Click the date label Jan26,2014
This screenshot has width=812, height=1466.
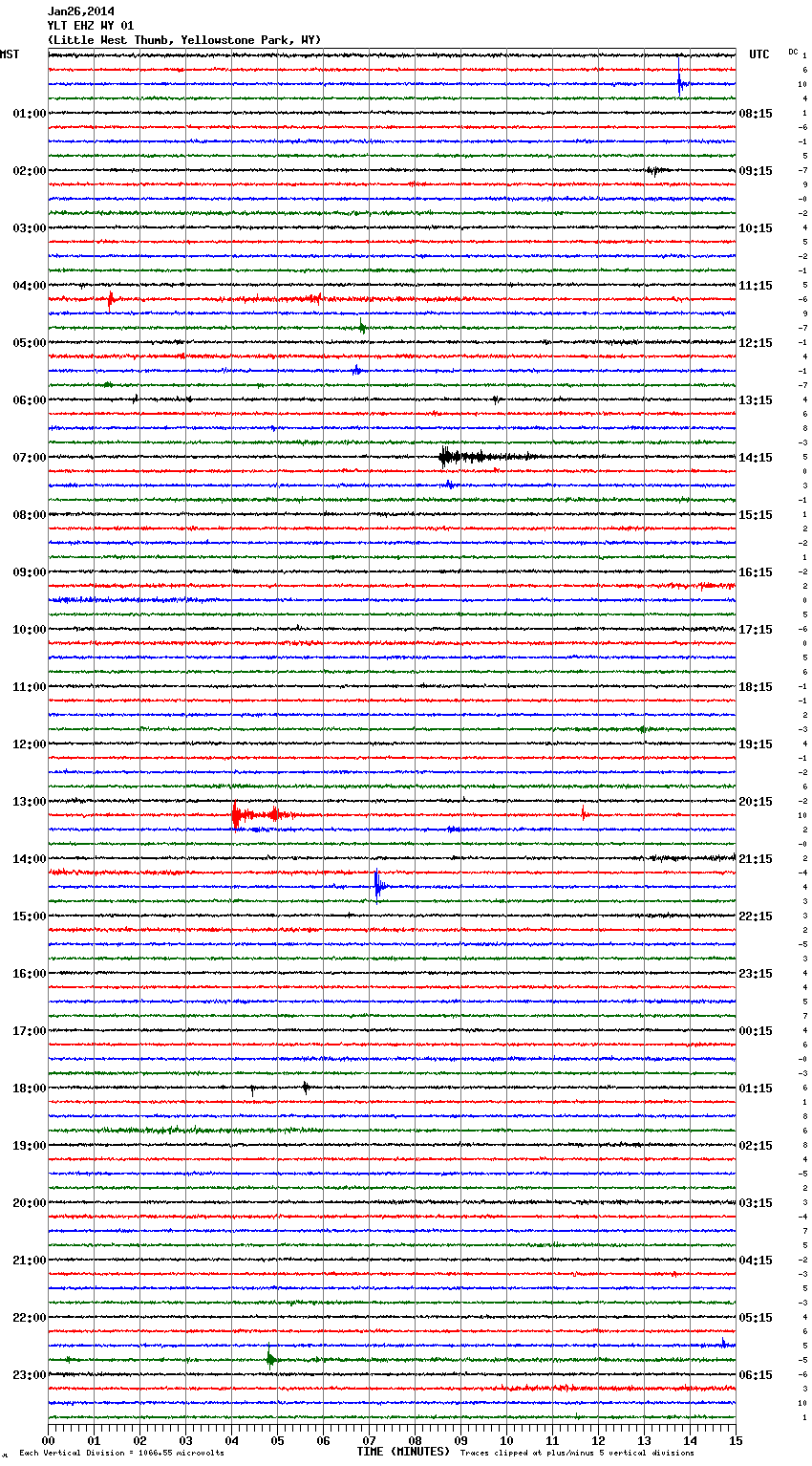pyautogui.click(x=81, y=11)
